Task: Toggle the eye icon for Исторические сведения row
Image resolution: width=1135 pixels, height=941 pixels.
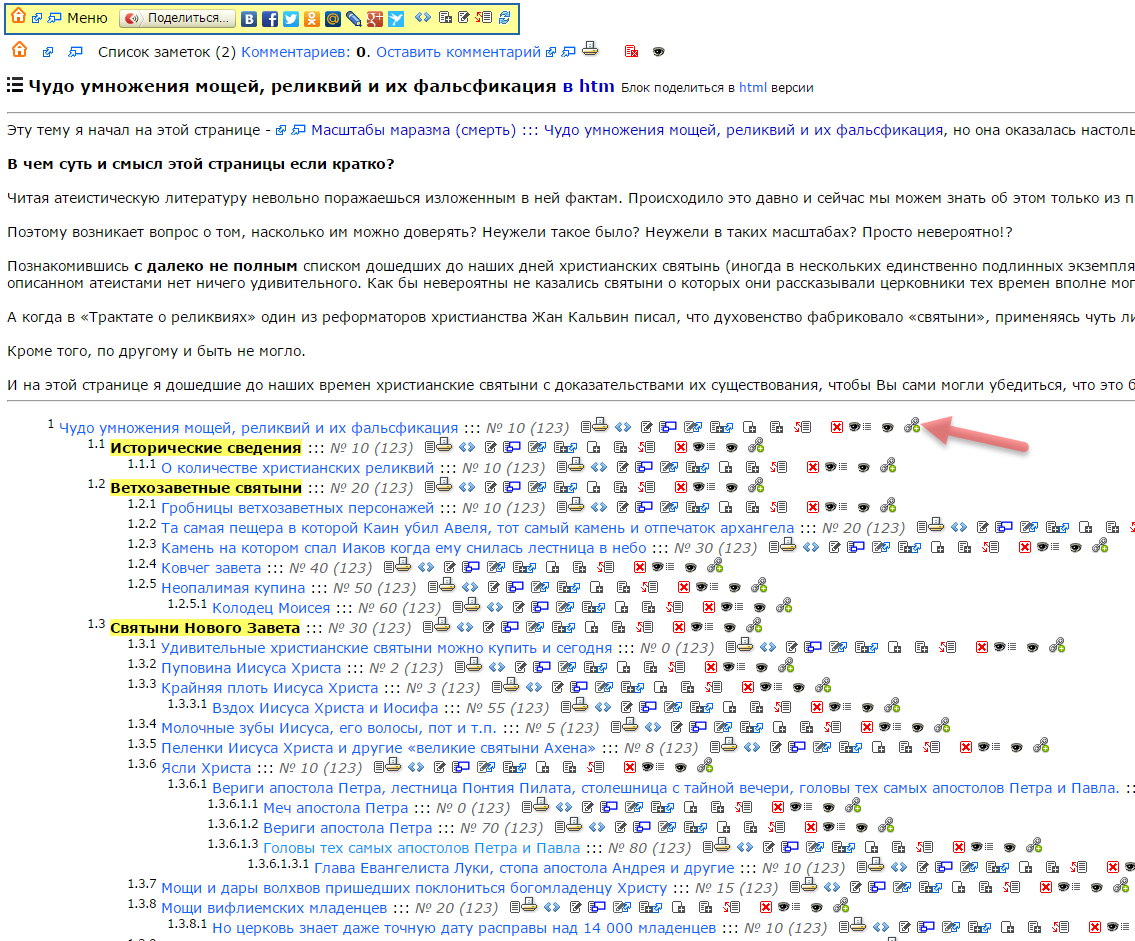Action: click(x=732, y=447)
